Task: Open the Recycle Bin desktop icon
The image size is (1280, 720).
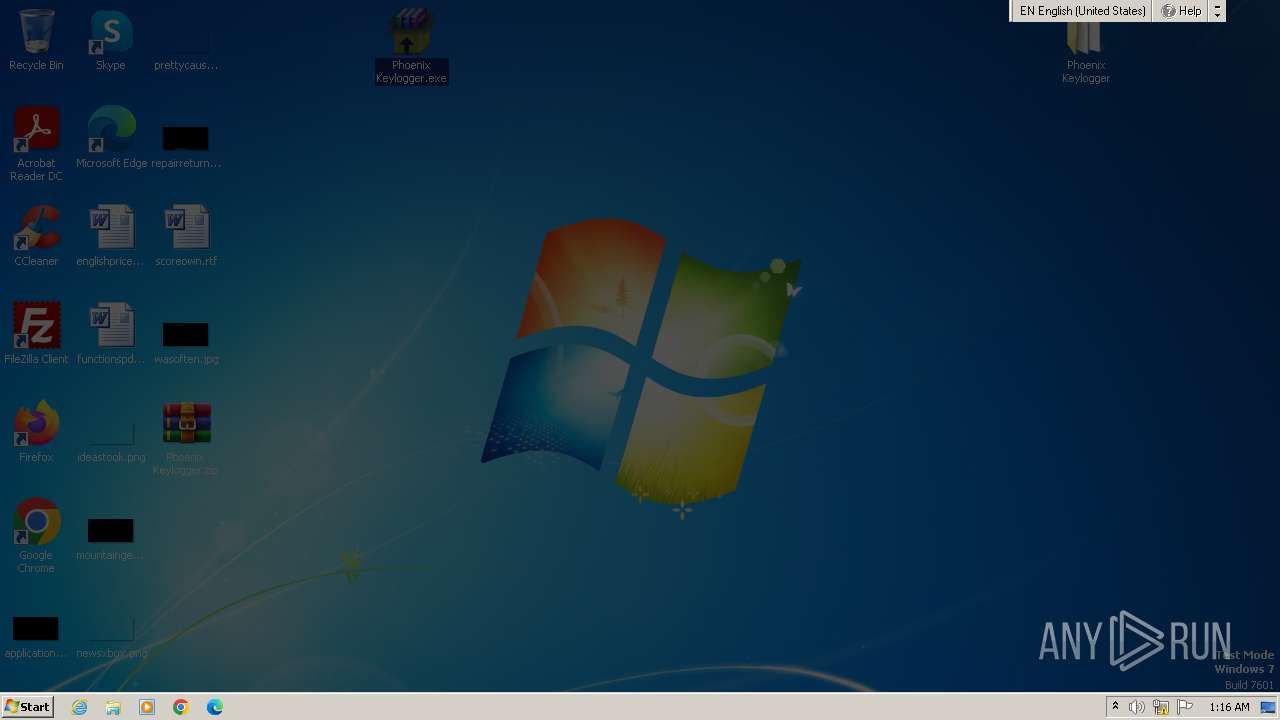Action: [x=36, y=40]
